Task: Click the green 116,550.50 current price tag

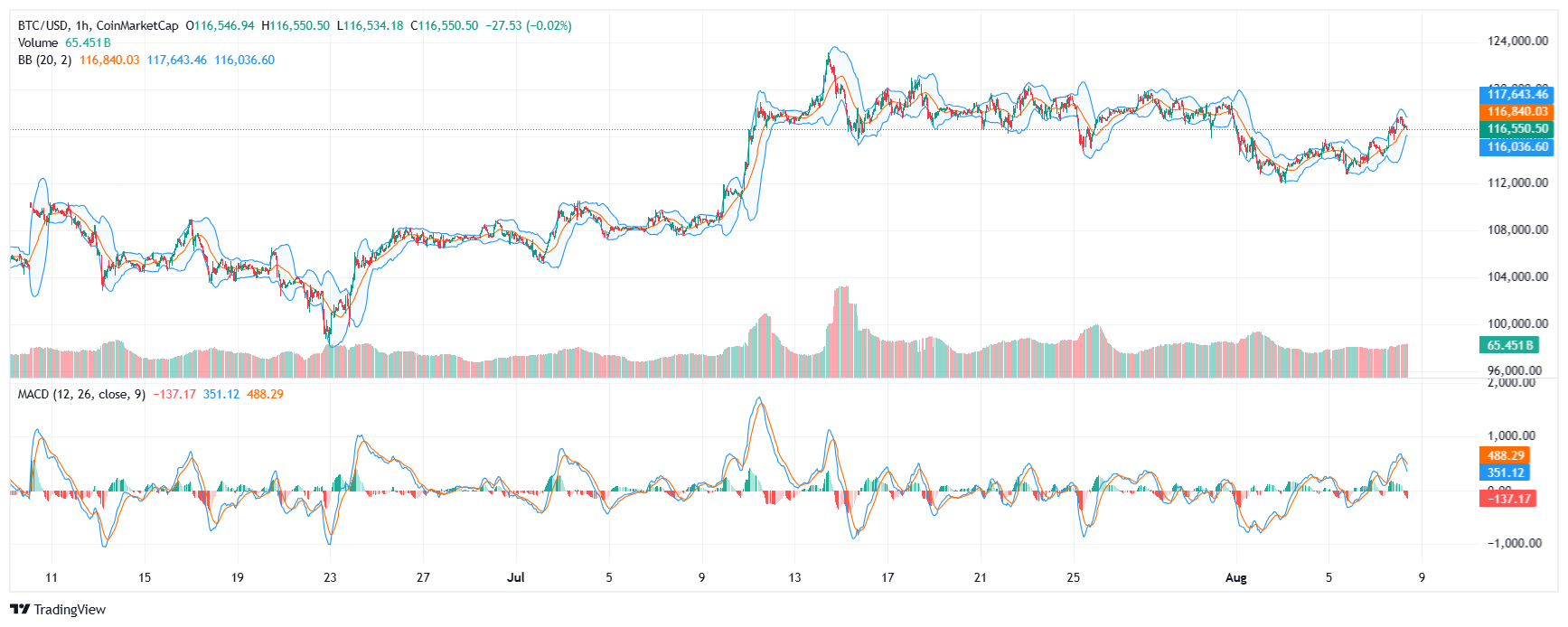Action: click(x=1517, y=129)
